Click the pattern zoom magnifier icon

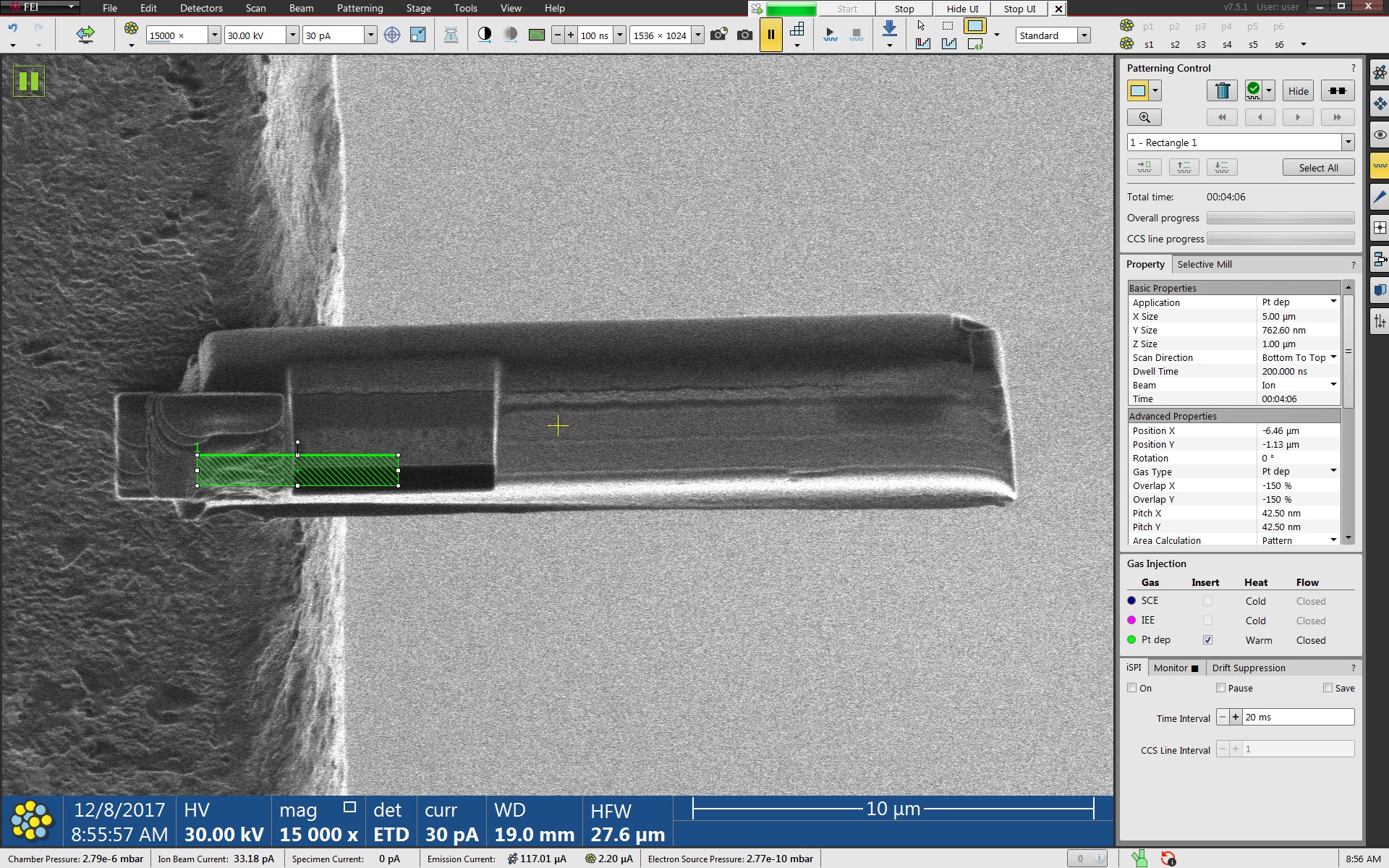pyautogui.click(x=1144, y=117)
